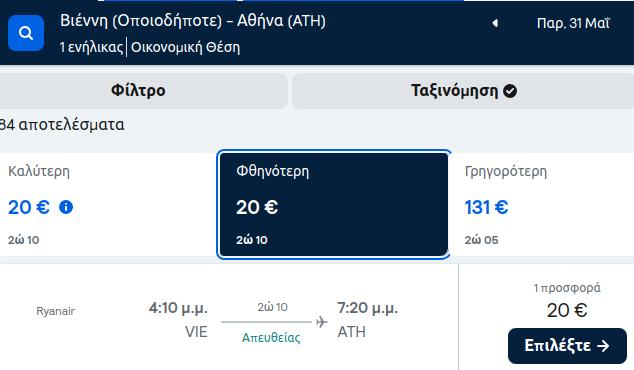Open the Ταξινόμηση sorting options
This screenshot has height=370, width=634.
(463, 91)
